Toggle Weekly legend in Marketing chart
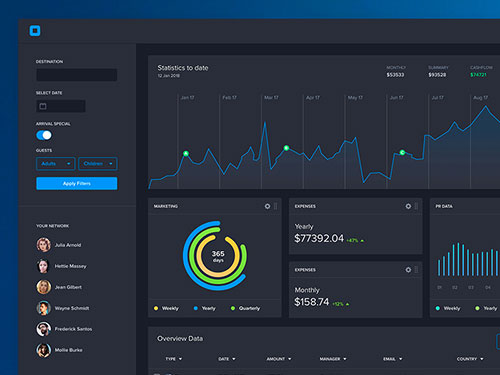Image resolution: width=500 pixels, height=375 pixels. [166, 308]
